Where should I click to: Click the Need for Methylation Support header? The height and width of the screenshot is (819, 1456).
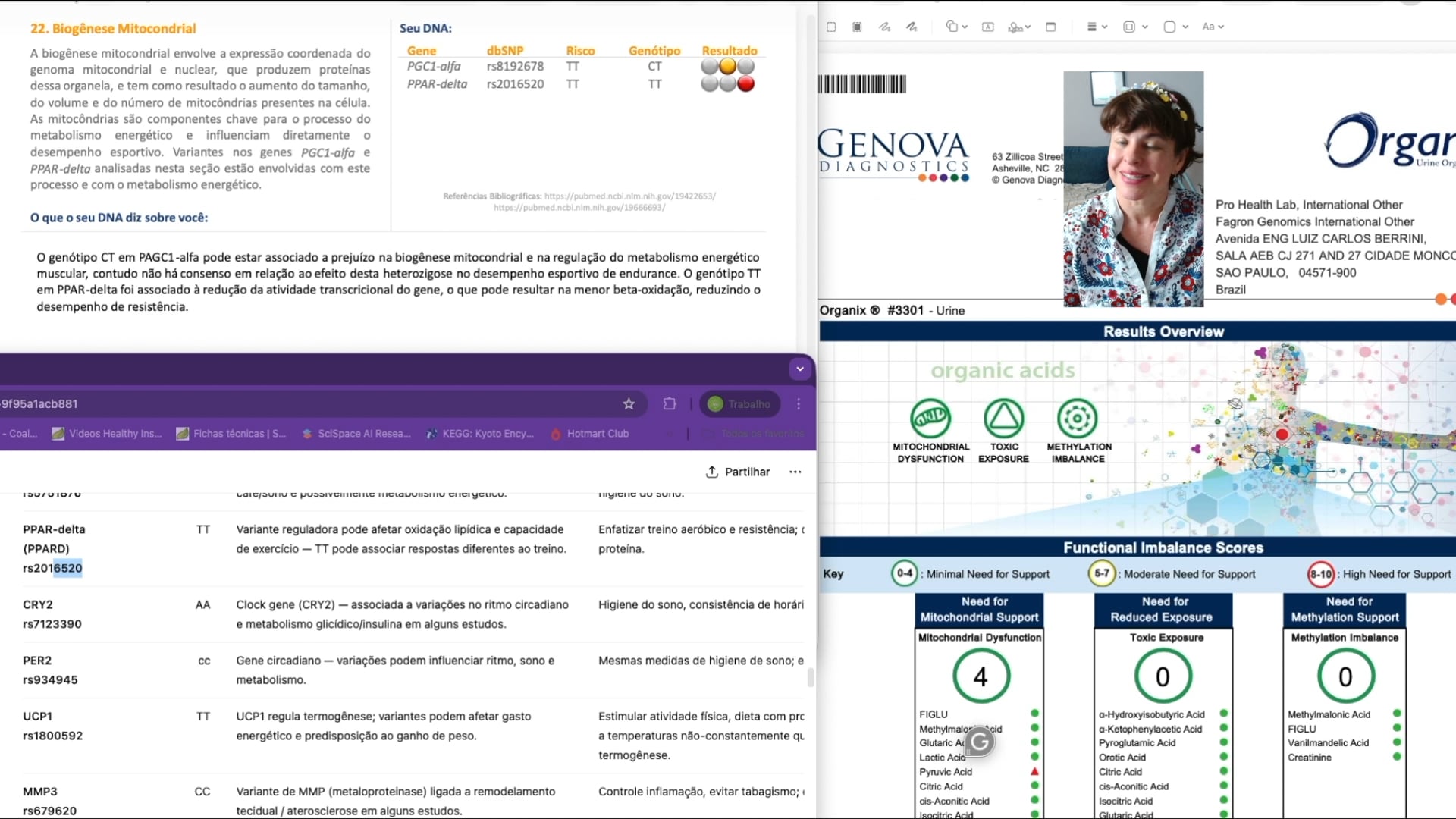[x=1345, y=610]
